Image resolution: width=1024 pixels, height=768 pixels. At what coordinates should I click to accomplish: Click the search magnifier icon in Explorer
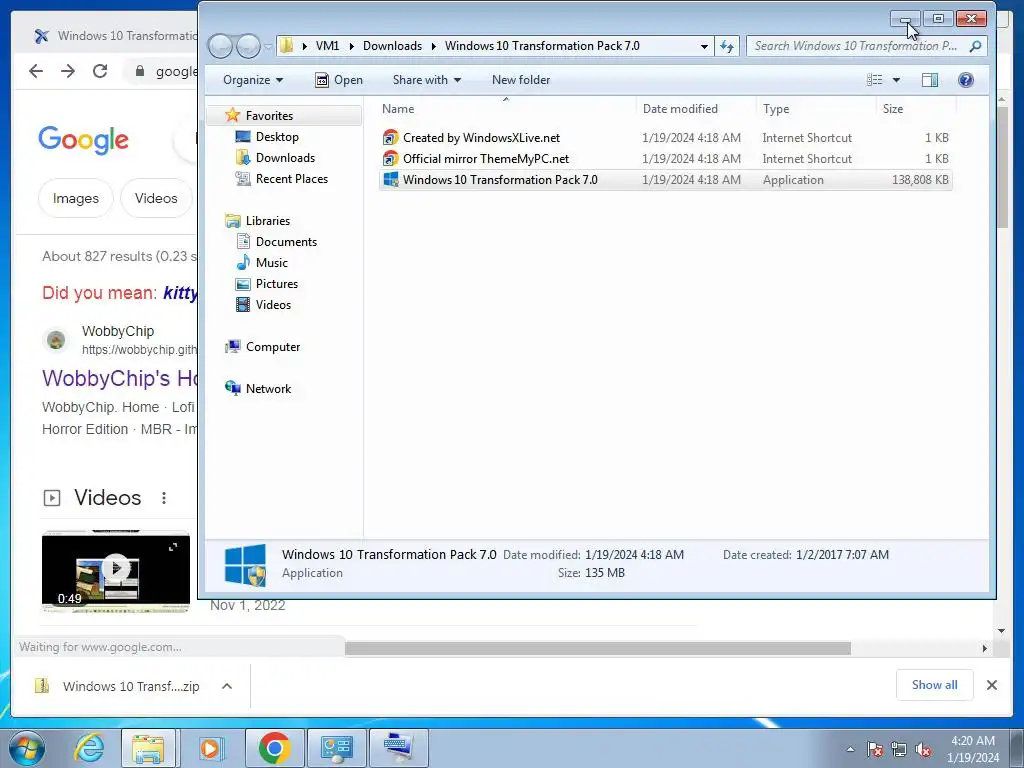pyautogui.click(x=975, y=46)
